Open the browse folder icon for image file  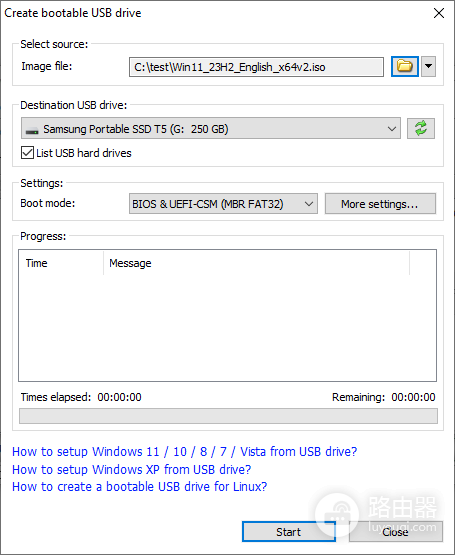405,66
